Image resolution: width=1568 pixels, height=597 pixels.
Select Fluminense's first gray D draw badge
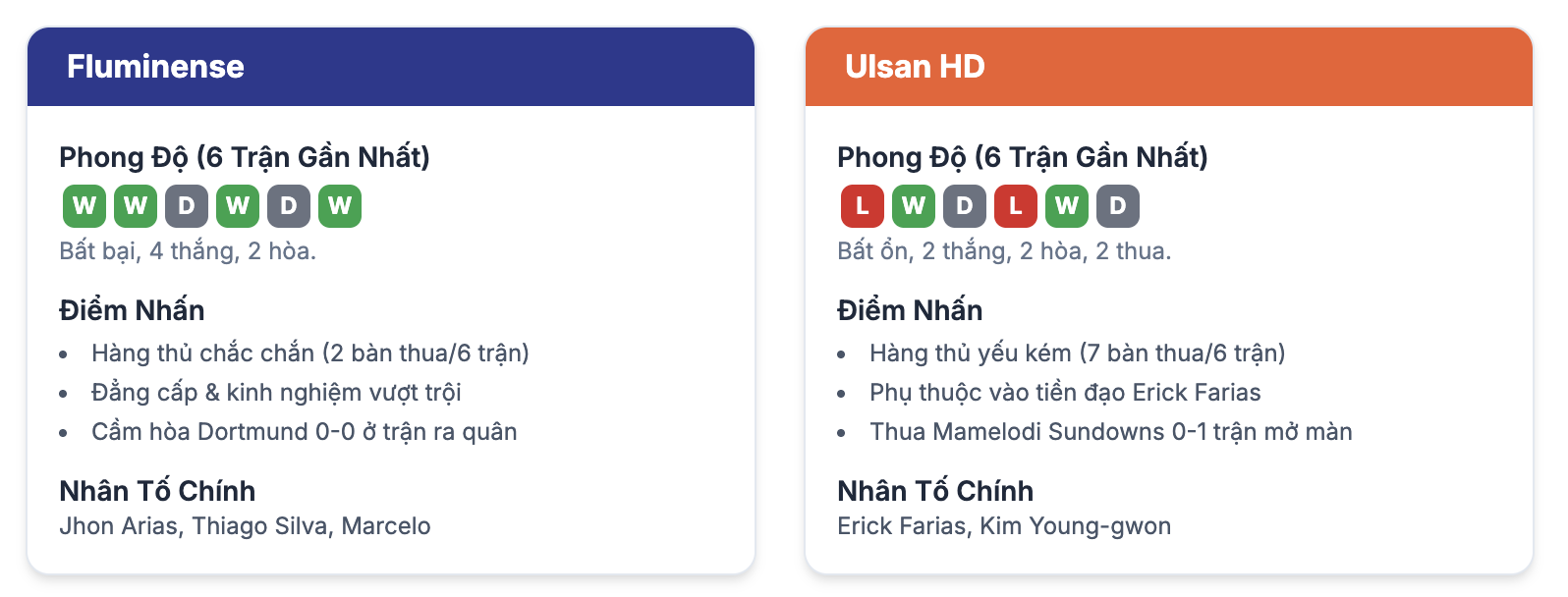pyautogui.click(x=187, y=206)
